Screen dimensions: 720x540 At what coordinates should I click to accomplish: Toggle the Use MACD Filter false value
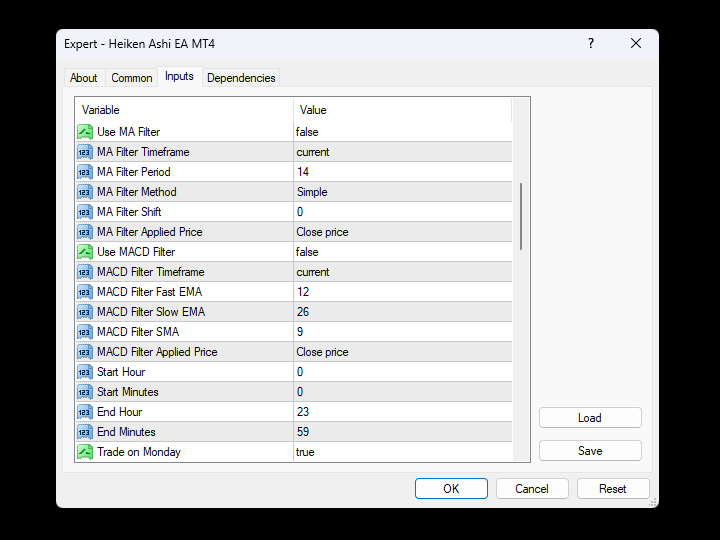point(400,252)
